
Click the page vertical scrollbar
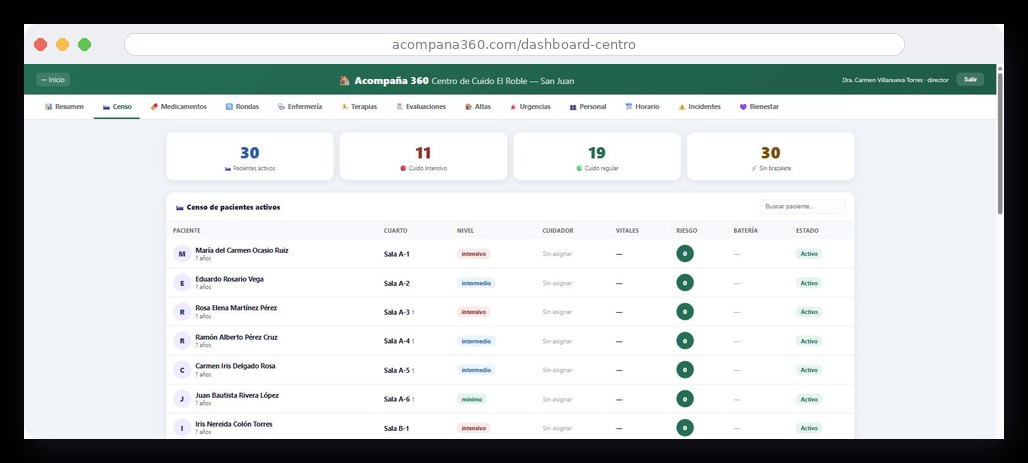point(1000,143)
